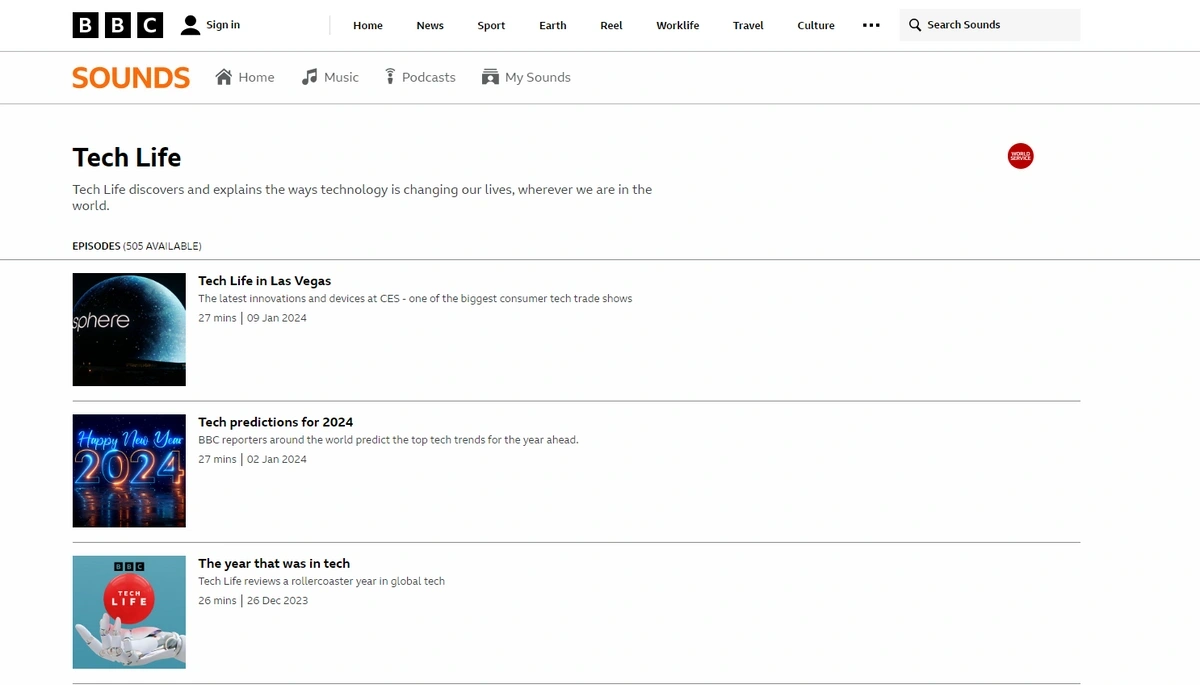Switch to the Worklife section
Screen dimensions: 1200x685
point(677,25)
